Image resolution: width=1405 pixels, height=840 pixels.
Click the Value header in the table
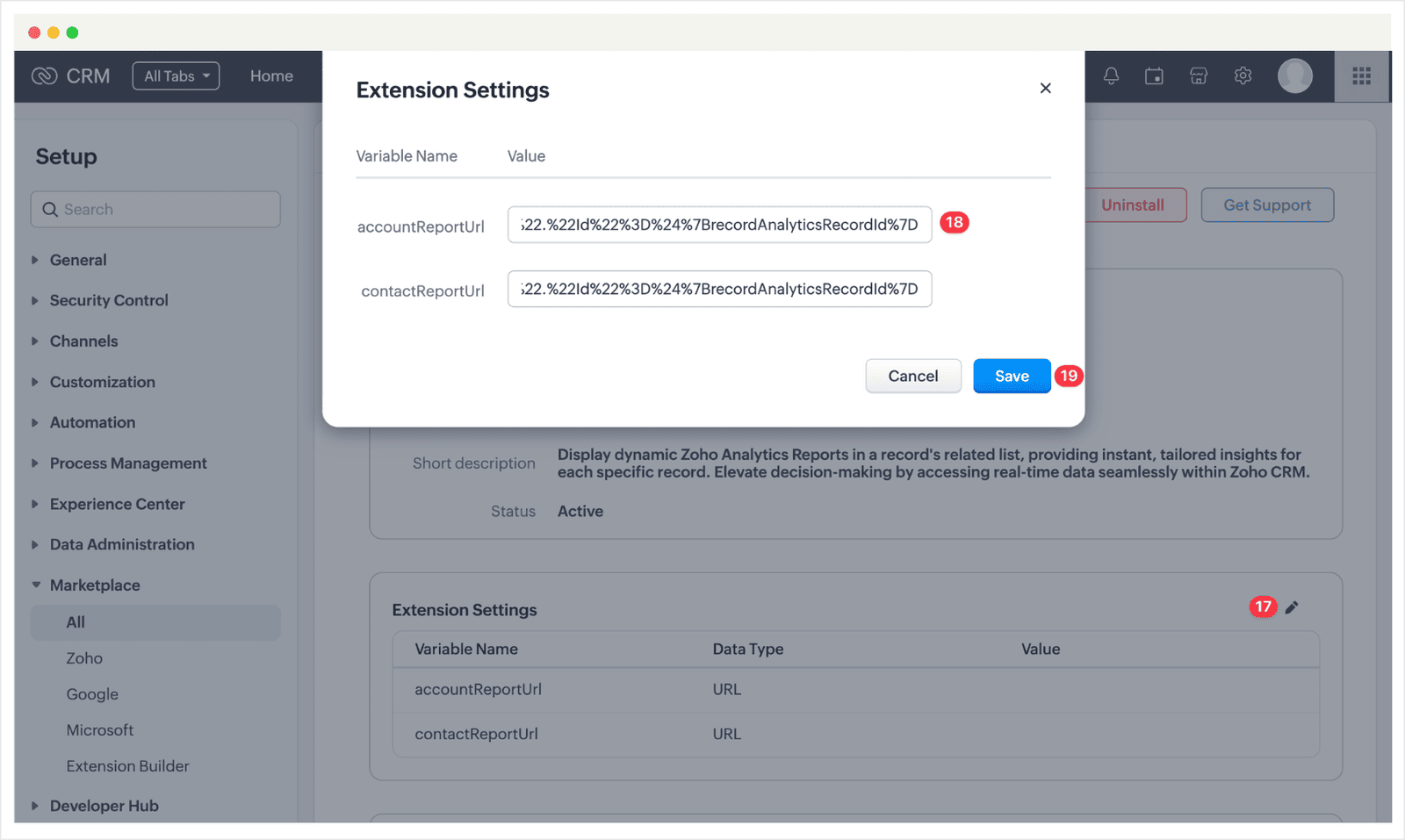(1041, 650)
